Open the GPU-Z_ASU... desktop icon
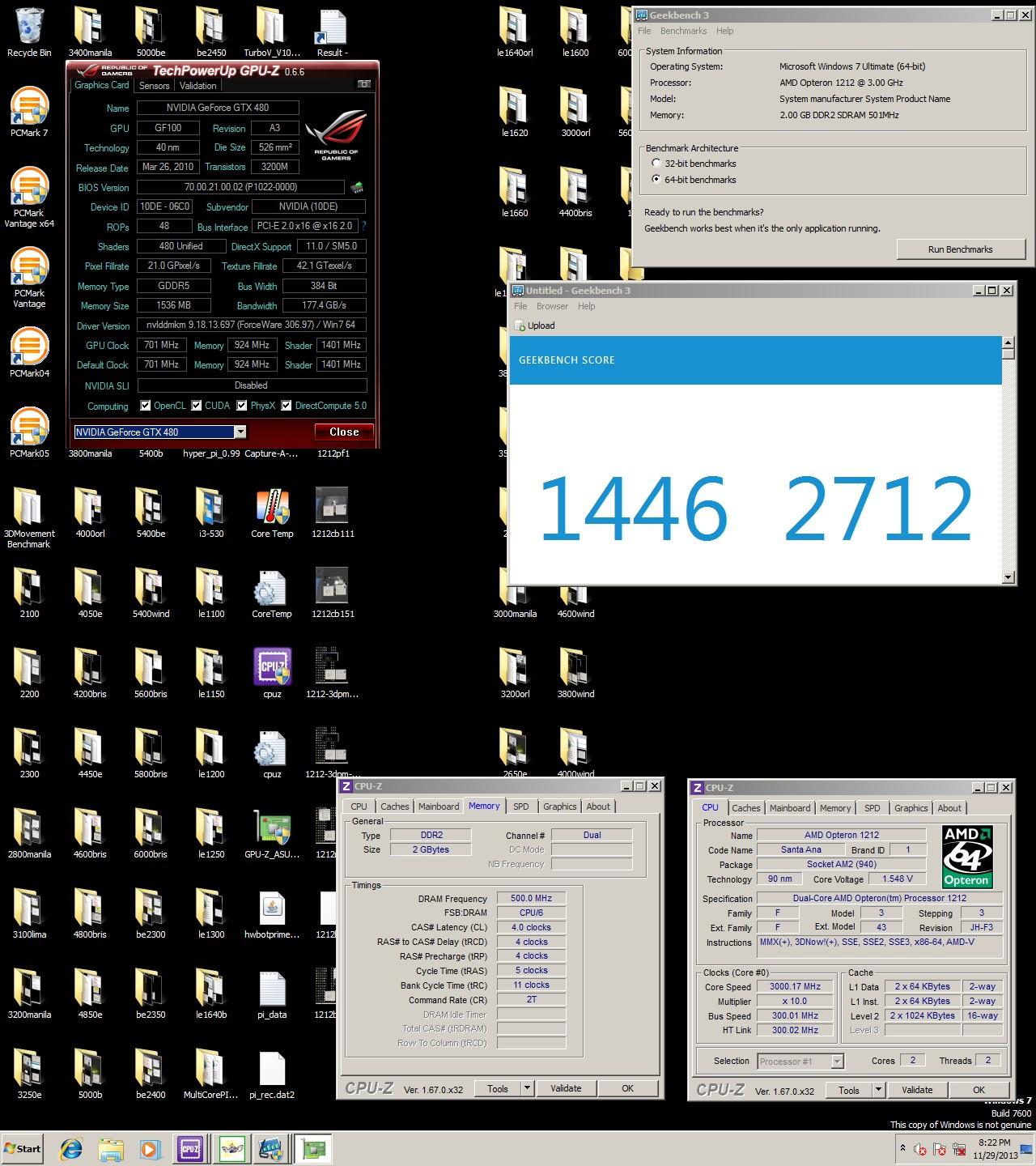 click(x=272, y=833)
